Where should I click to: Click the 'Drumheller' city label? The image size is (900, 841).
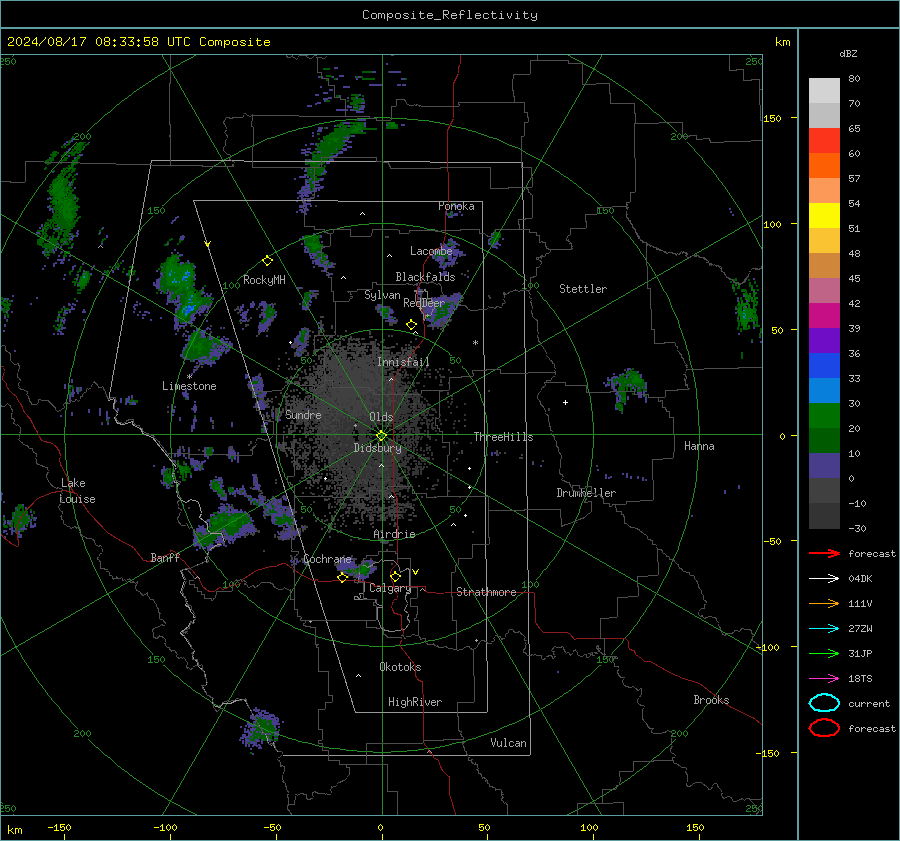(x=586, y=493)
